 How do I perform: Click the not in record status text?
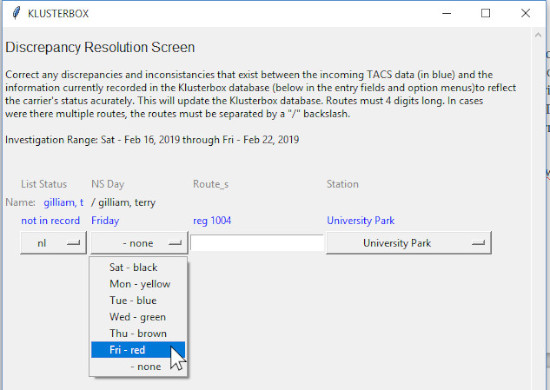point(51,221)
